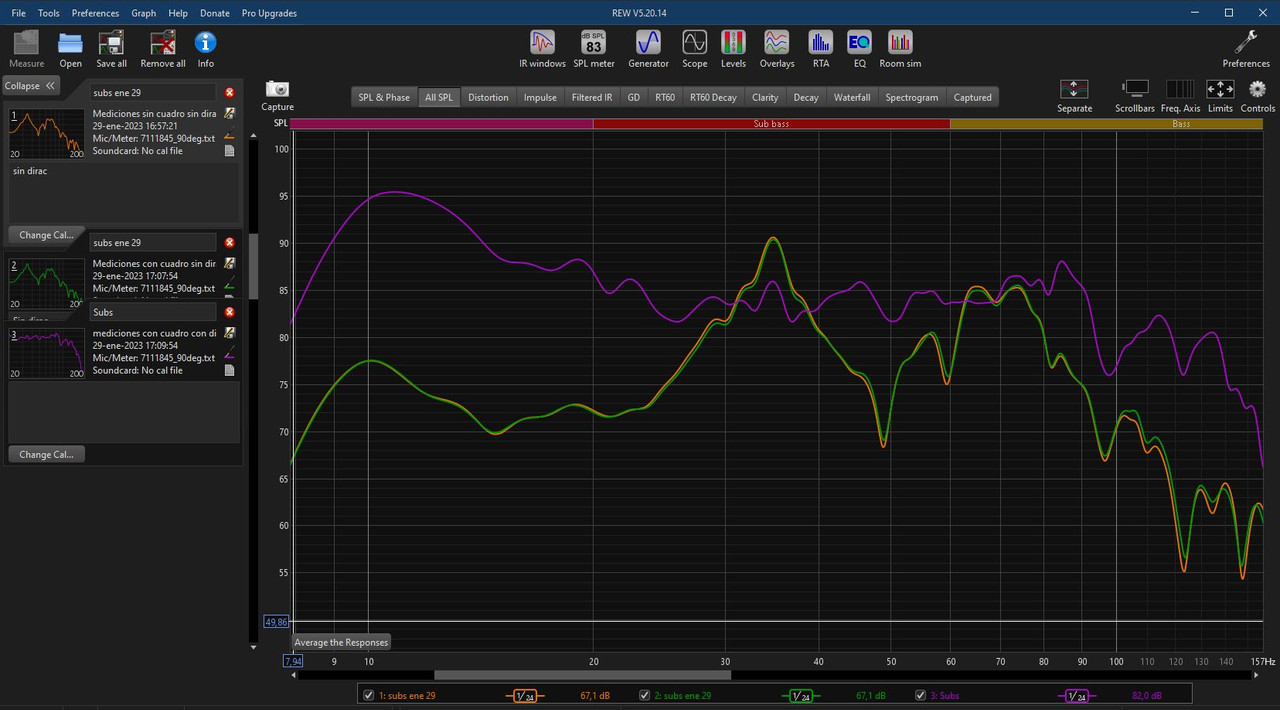
Task: Click the 7,94 frequency axis start box
Action: tap(293, 661)
